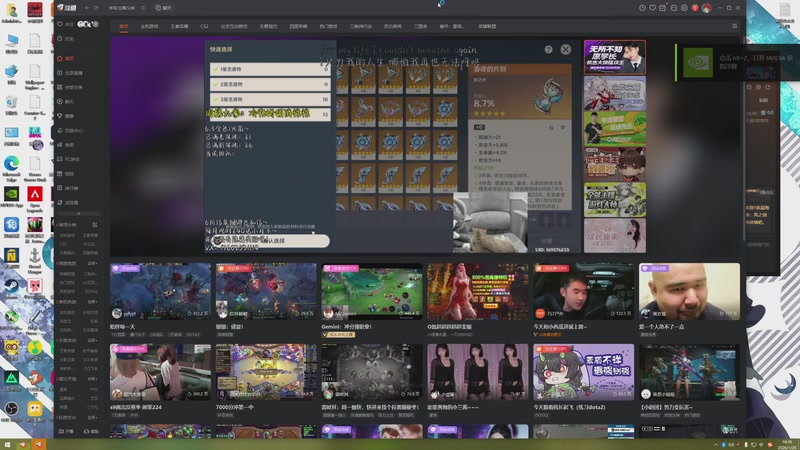Image resolution: width=800 pixels, height=450 pixels.
Task: Select second carousel thumbnail with white-haired anime girl
Action: (x=615, y=93)
